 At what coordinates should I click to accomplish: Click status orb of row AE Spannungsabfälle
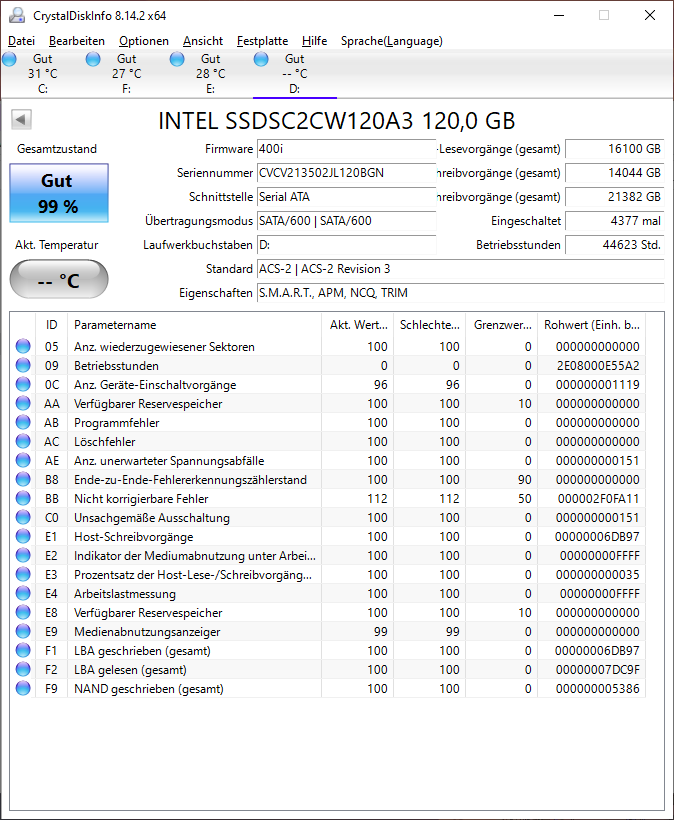tap(23, 460)
